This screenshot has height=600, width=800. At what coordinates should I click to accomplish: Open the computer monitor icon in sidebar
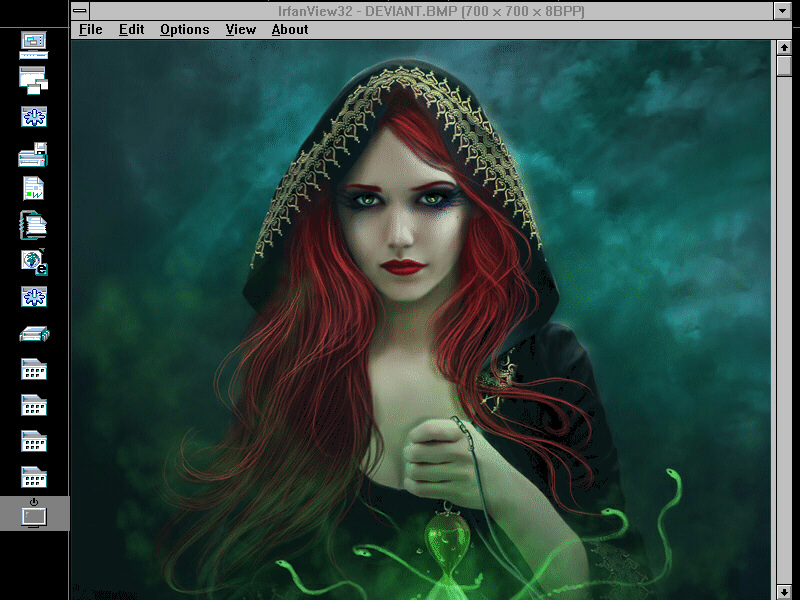coord(34,44)
